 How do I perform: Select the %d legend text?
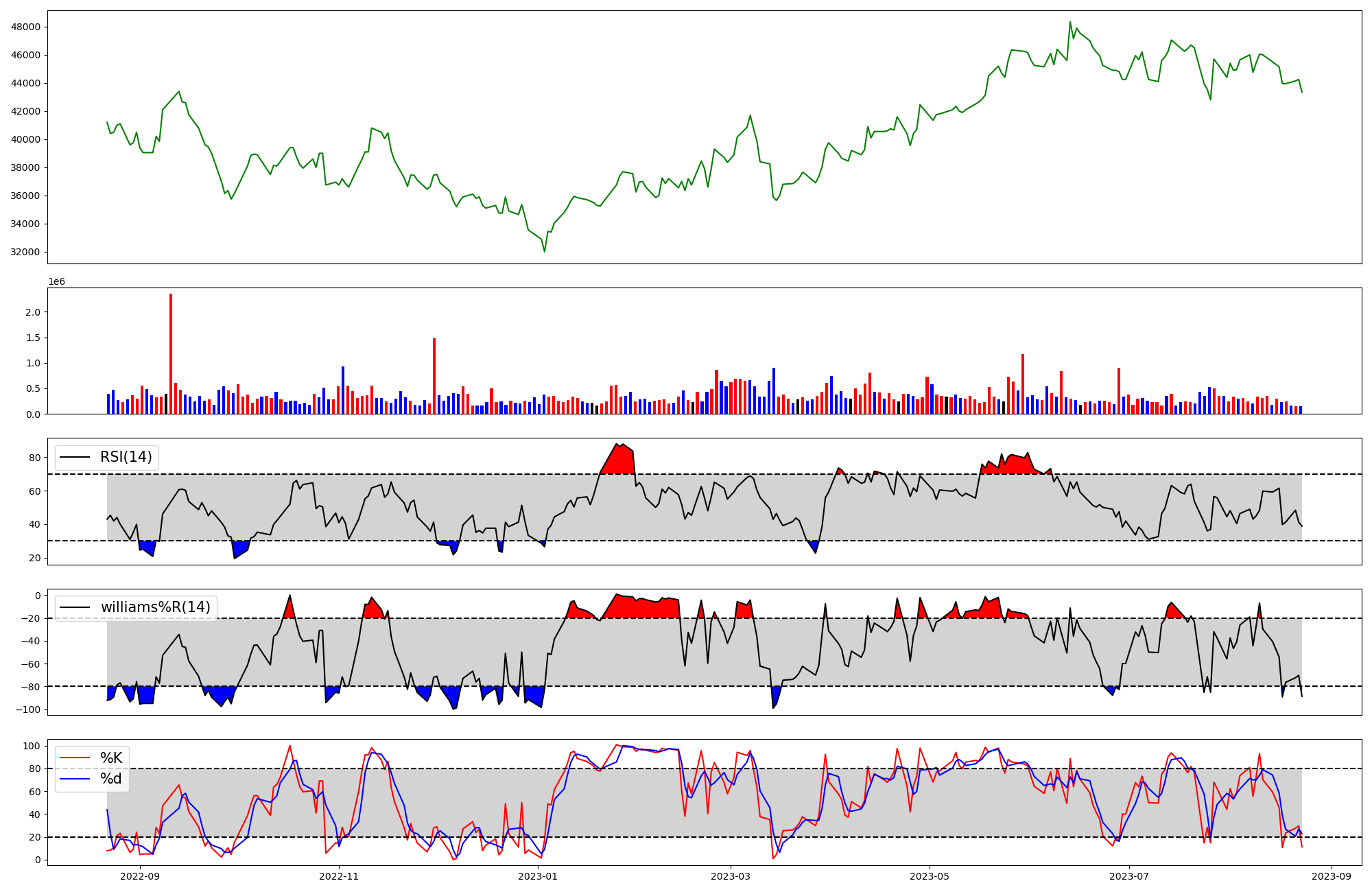click(111, 779)
